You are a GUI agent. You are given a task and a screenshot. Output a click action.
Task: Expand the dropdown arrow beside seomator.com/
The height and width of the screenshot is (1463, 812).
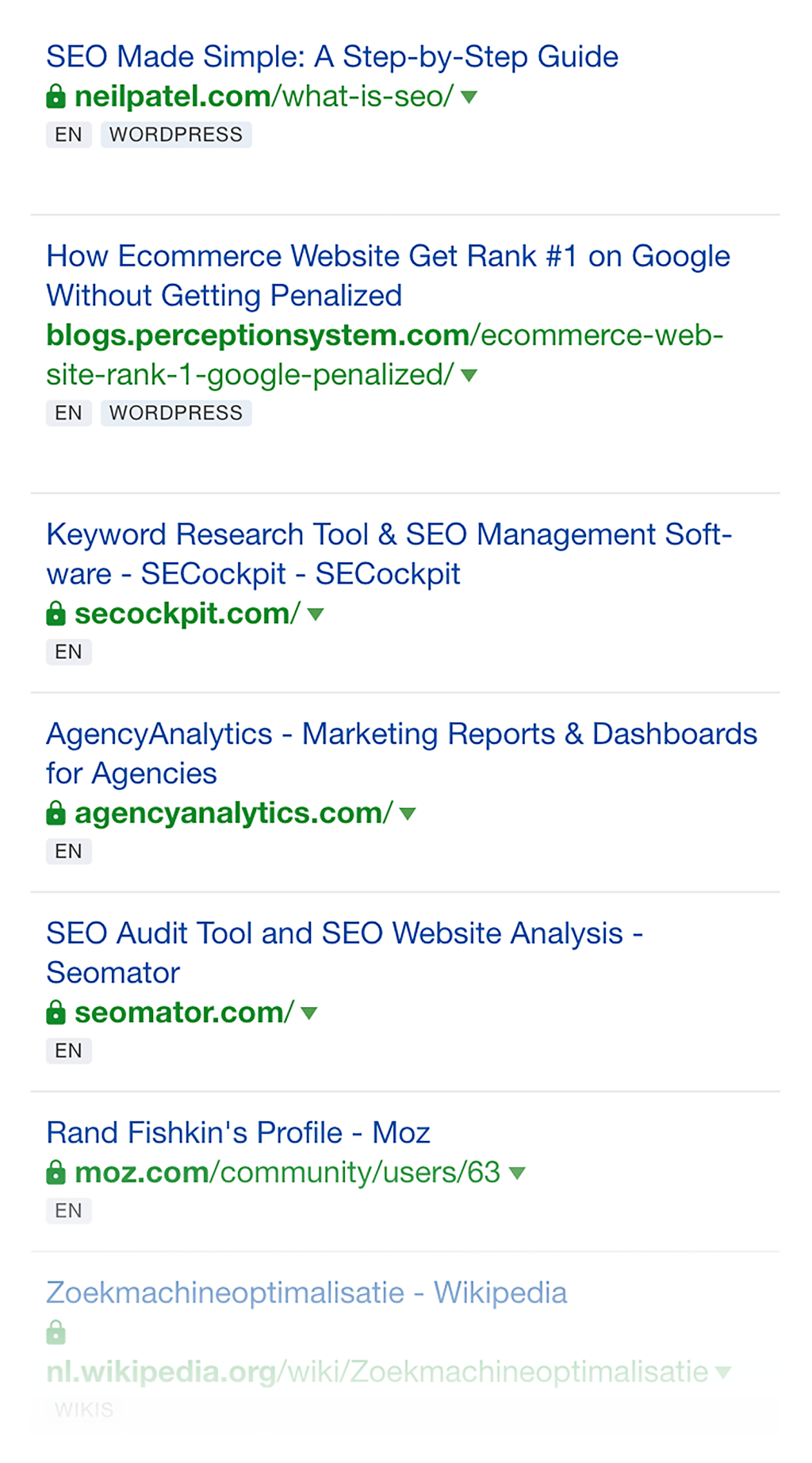(x=309, y=1013)
